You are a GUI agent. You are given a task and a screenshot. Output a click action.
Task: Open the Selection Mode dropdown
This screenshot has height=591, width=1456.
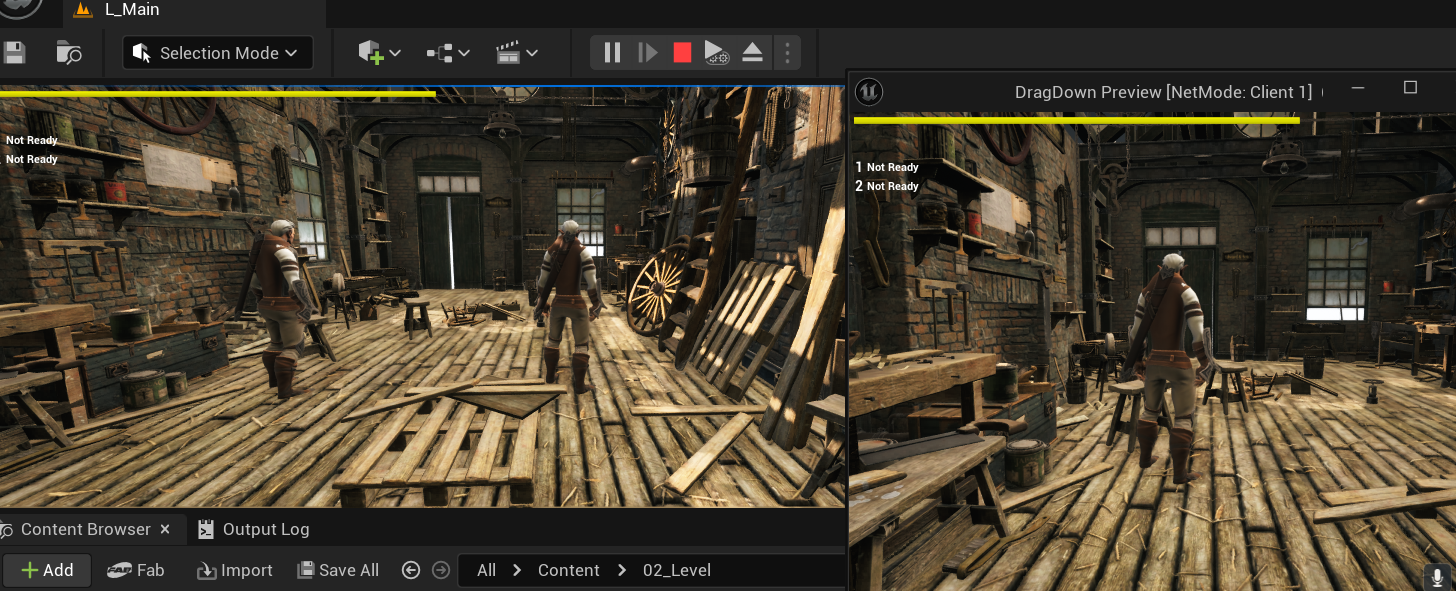(x=218, y=53)
